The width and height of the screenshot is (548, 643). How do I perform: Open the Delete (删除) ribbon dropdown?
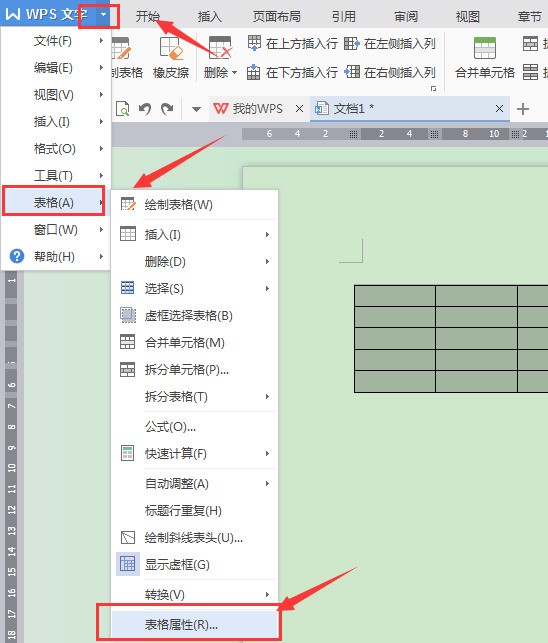click(x=221, y=57)
